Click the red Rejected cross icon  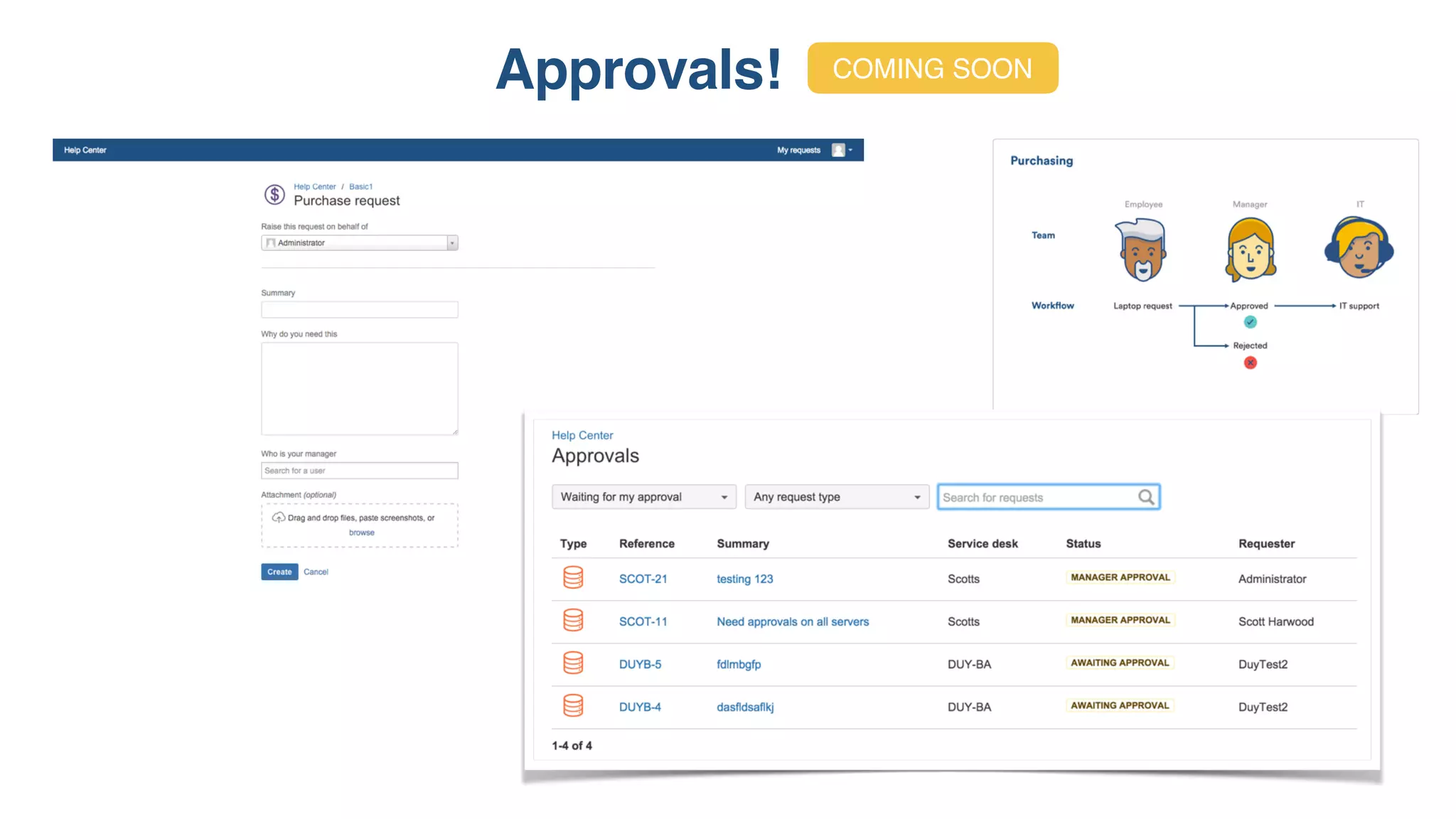tap(1251, 363)
